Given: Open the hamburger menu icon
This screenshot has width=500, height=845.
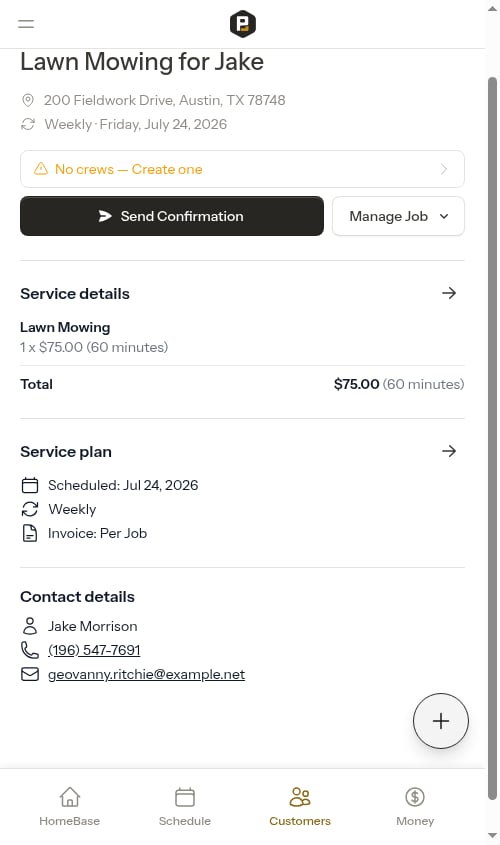Looking at the screenshot, I should 26,24.
